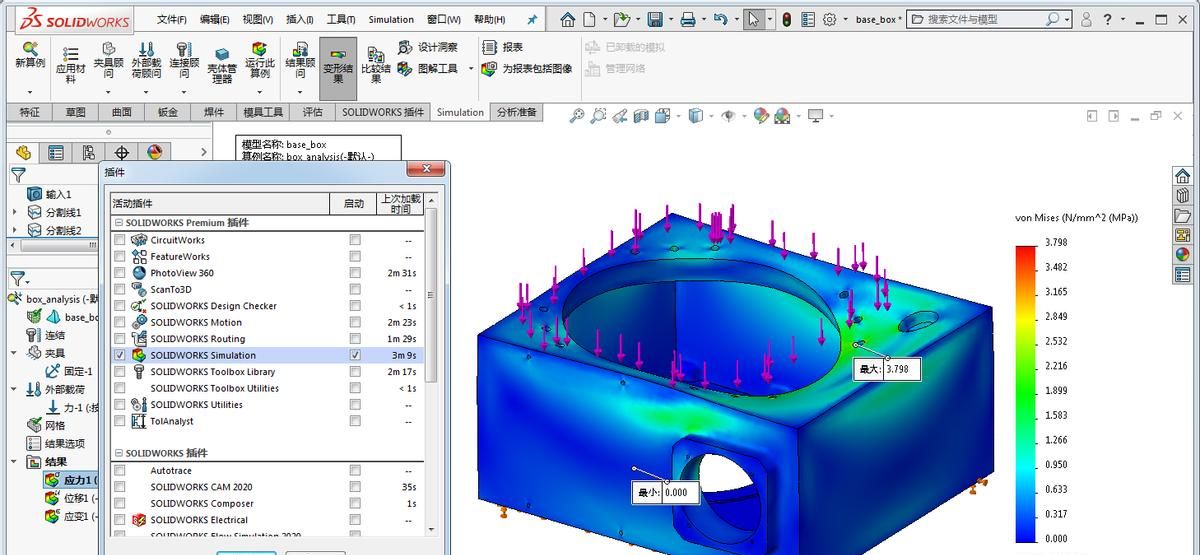Select 位移1 result in the tree
The height and width of the screenshot is (555, 1200).
[70, 498]
